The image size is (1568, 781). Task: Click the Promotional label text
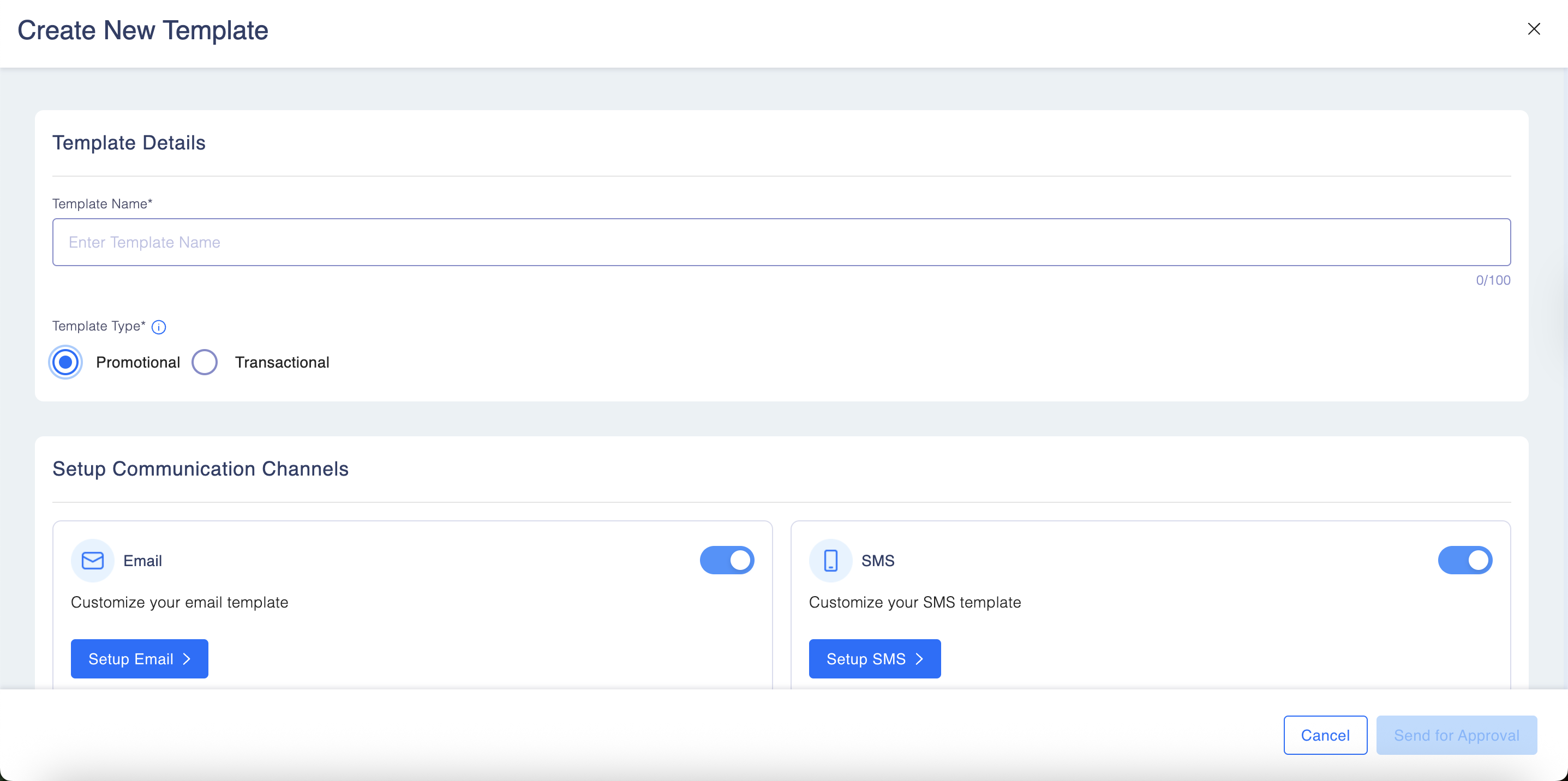tap(138, 363)
